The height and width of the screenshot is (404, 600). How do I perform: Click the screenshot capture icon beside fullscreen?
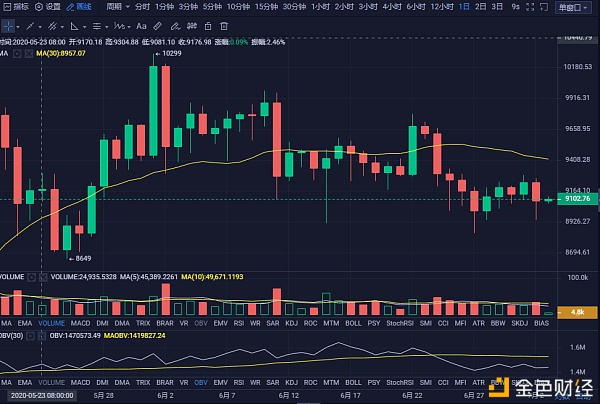click(x=544, y=7)
